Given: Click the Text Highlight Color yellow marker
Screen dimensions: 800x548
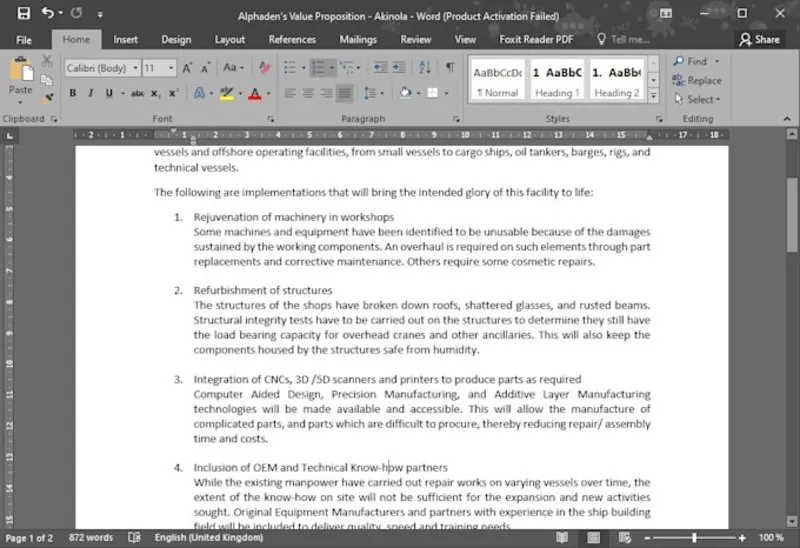Looking at the screenshot, I should coord(227,93).
